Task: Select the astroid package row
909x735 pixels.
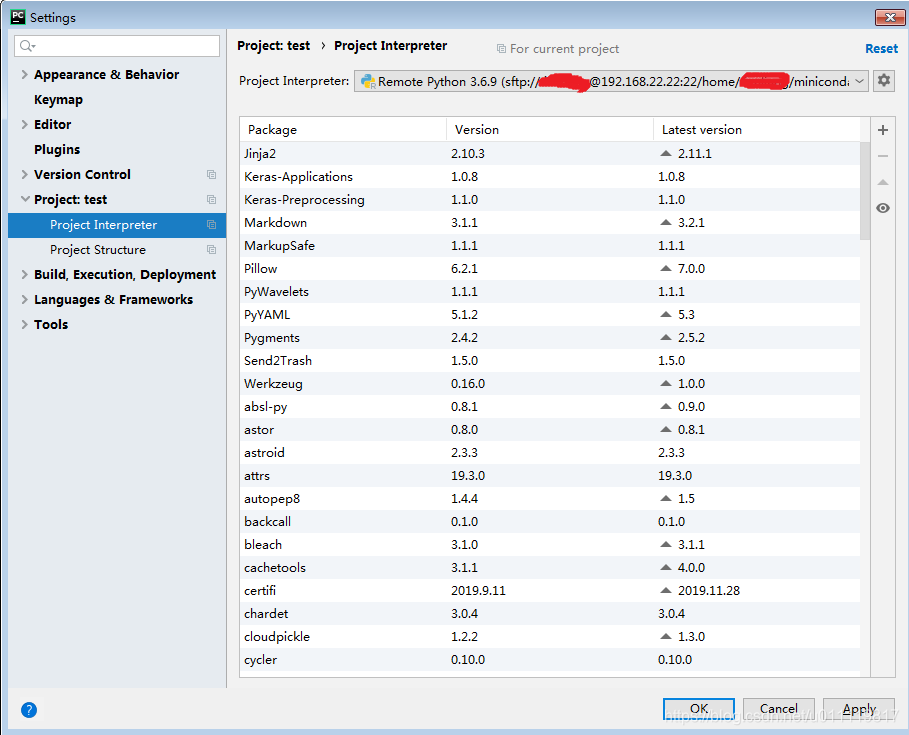Action: coord(550,453)
